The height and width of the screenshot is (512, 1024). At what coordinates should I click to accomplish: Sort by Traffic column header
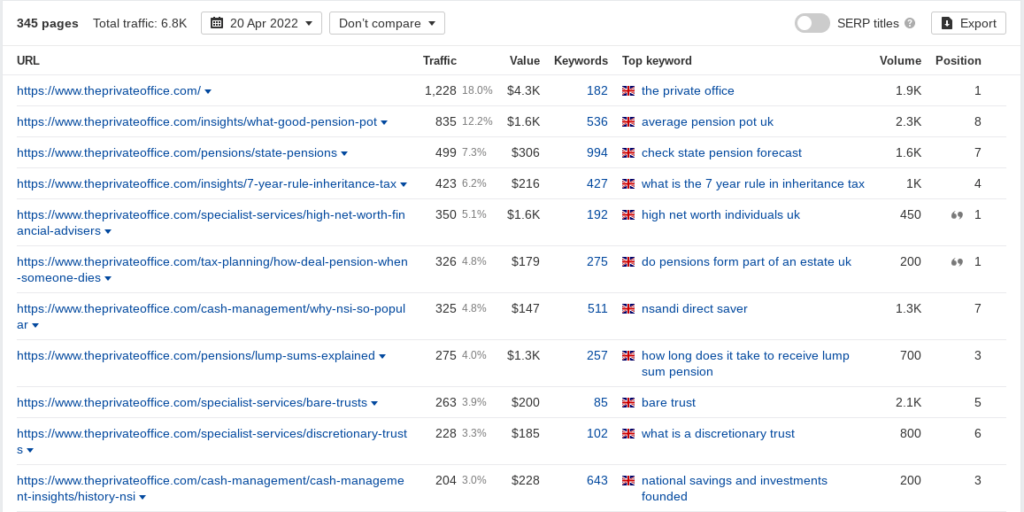440,61
